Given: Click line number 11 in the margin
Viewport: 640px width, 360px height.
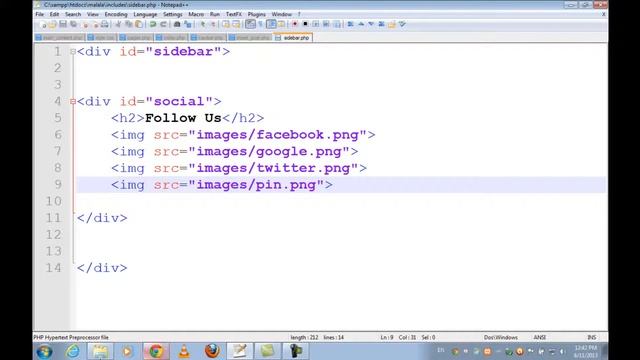Looking at the screenshot, I should pos(53,218).
